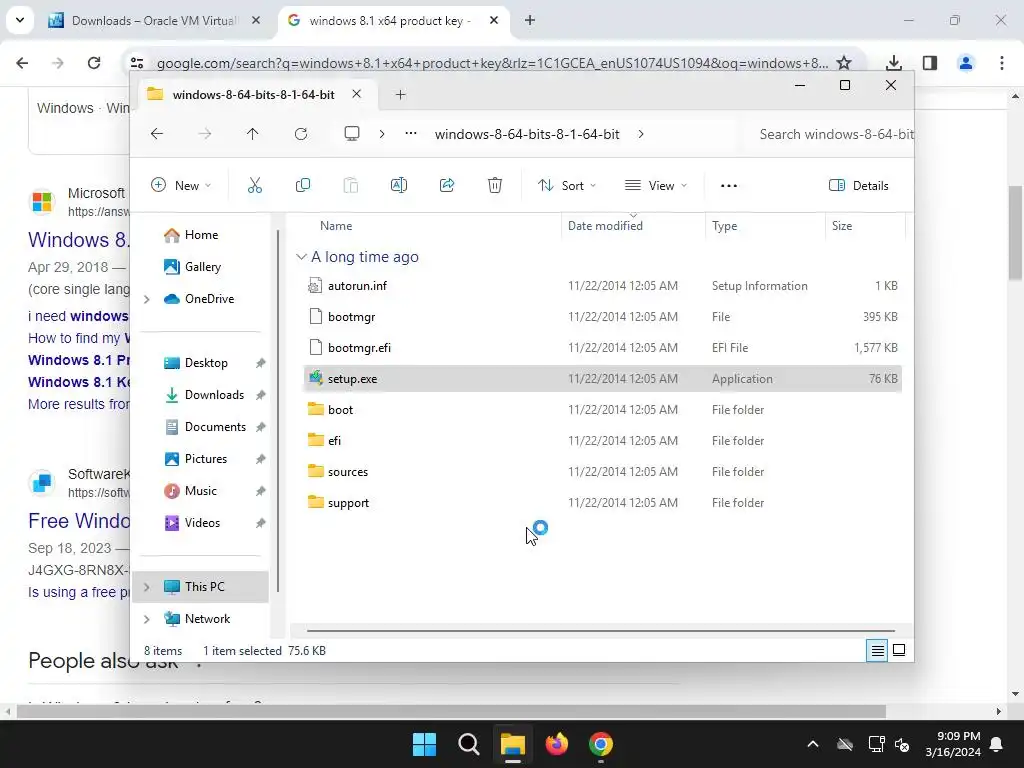Collapse the 'A long time ago' group
The width and height of the screenshot is (1024, 768).
coord(301,257)
